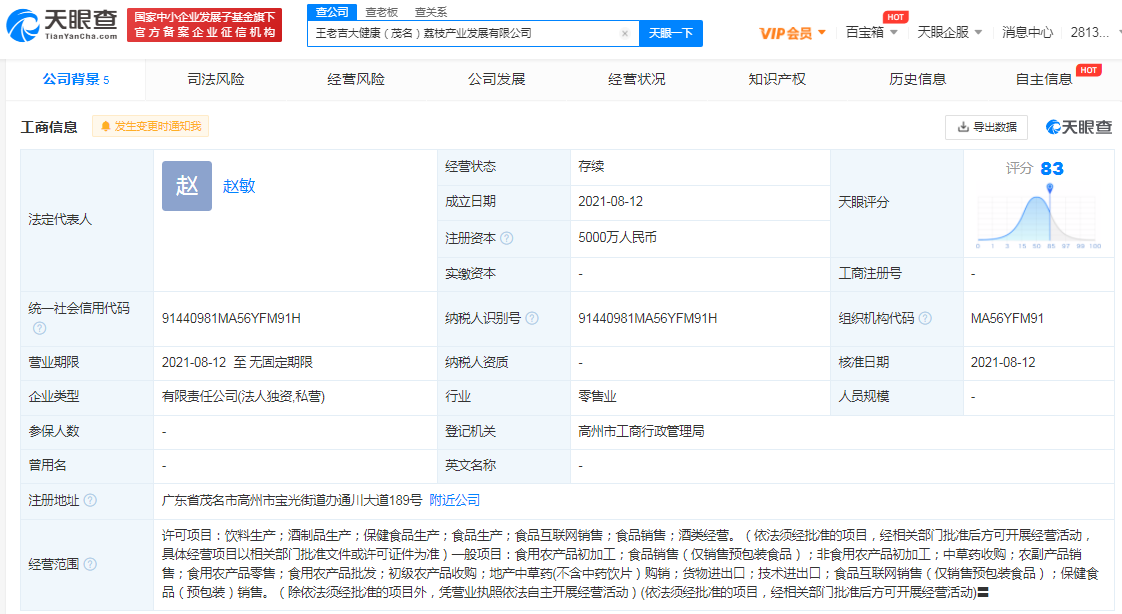The height and width of the screenshot is (614, 1122).
Task: Click the HOT badge above 百宝箱
Action: [895, 17]
